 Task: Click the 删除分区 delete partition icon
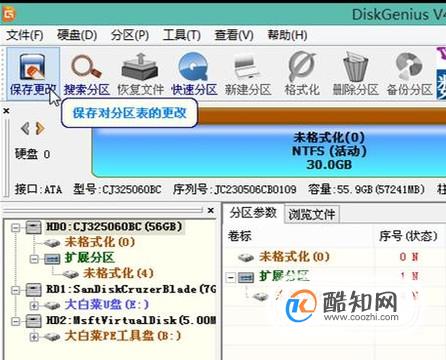pos(356,74)
